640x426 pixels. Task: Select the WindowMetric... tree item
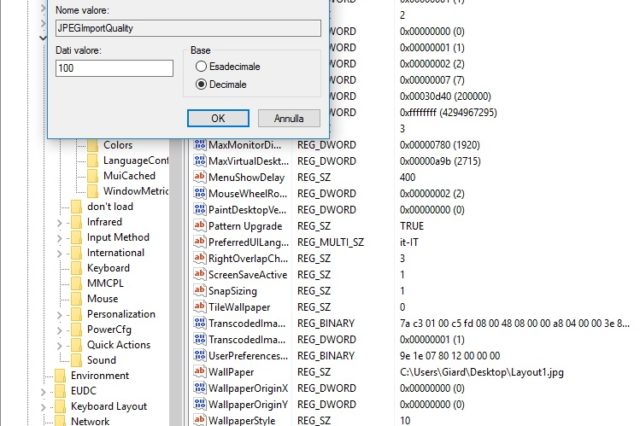click(x=136, y=191)
